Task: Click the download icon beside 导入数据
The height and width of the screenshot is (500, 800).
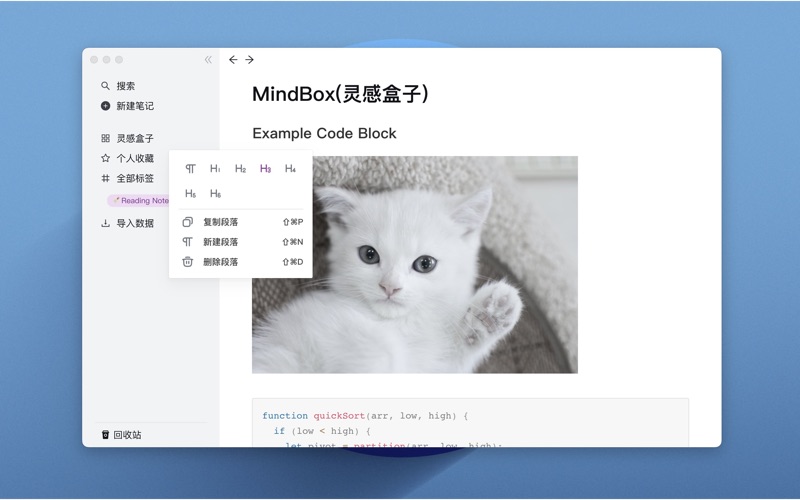Action: point(105,223)
